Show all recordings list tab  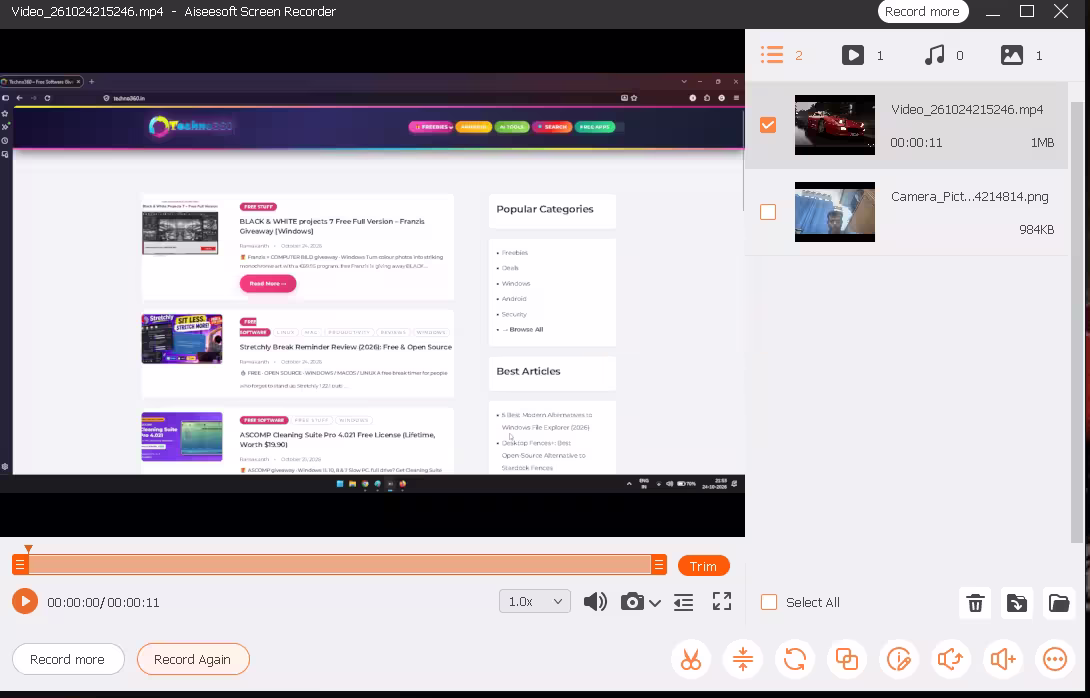[781, 55]
